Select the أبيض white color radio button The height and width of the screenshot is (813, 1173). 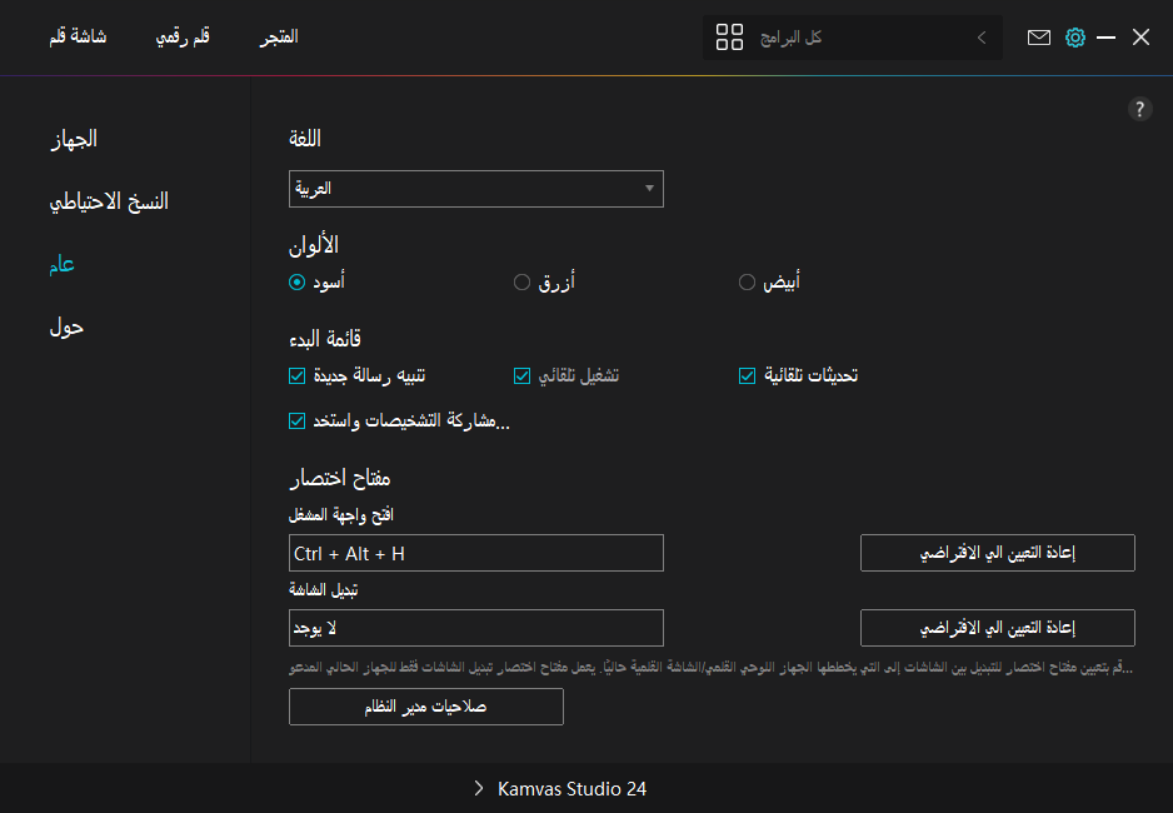pyautogui.click(x=747, y=282)
